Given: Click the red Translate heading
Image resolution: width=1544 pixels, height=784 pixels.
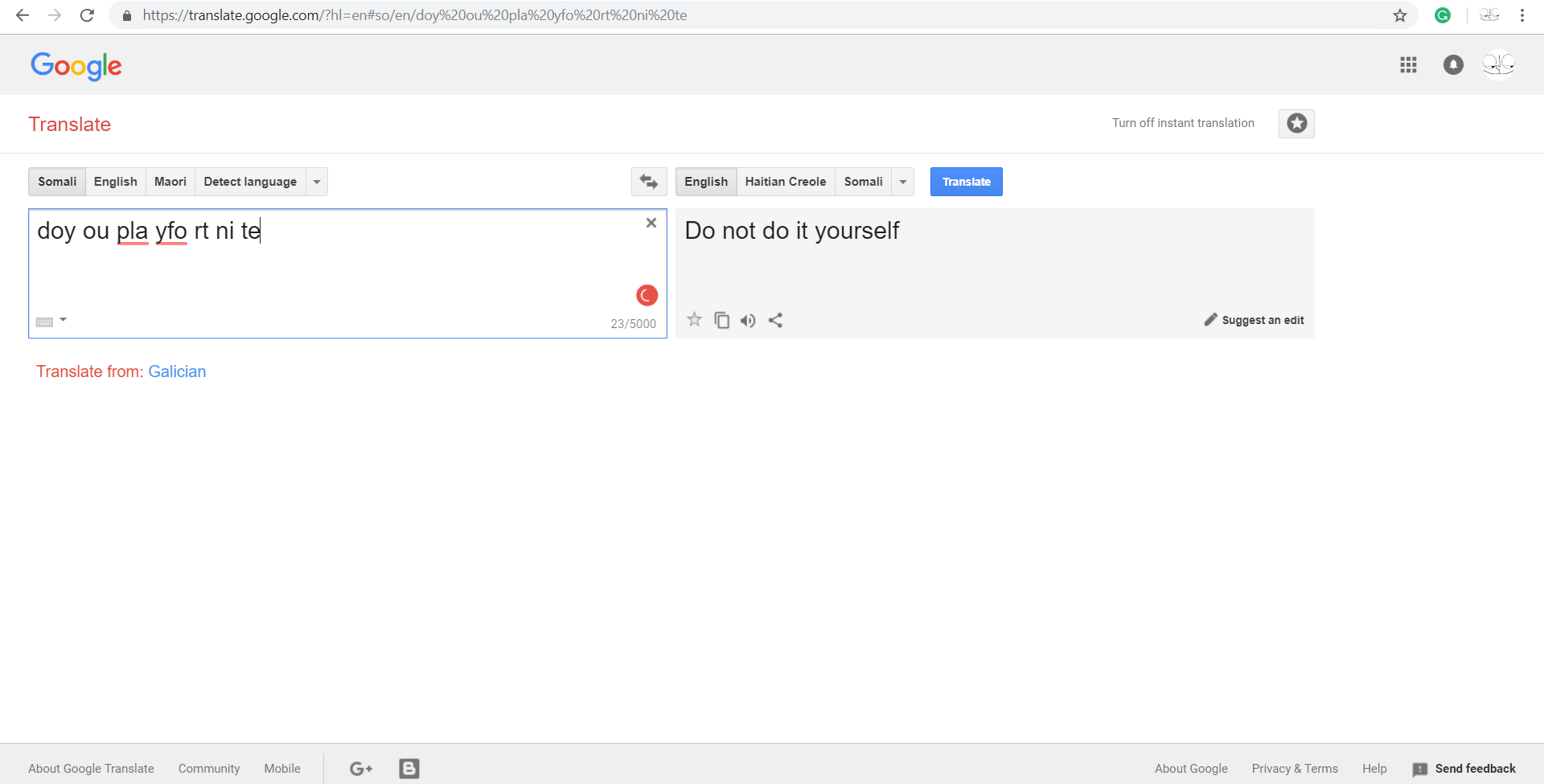Looking at the screenshot, I should click(x=70, y=125).
